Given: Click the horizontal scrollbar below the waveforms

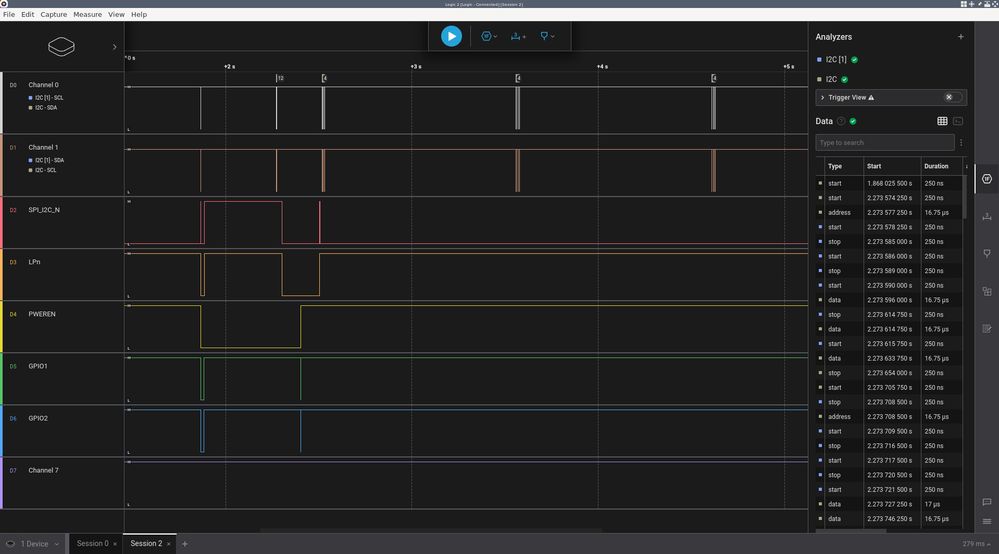Looking at the screenshot, I should click(431, 530).
